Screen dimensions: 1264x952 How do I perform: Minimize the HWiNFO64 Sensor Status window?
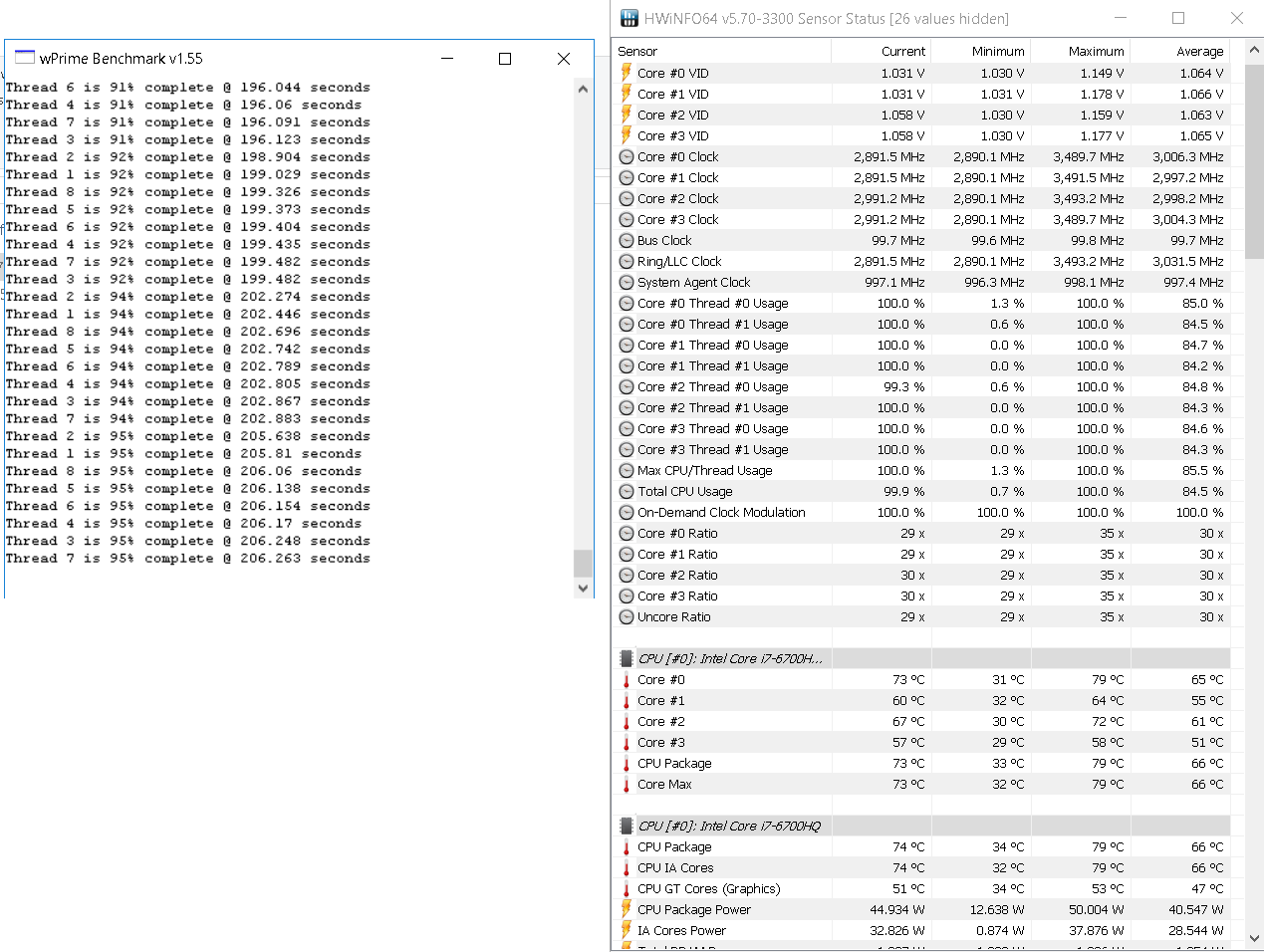(1121, 18)
